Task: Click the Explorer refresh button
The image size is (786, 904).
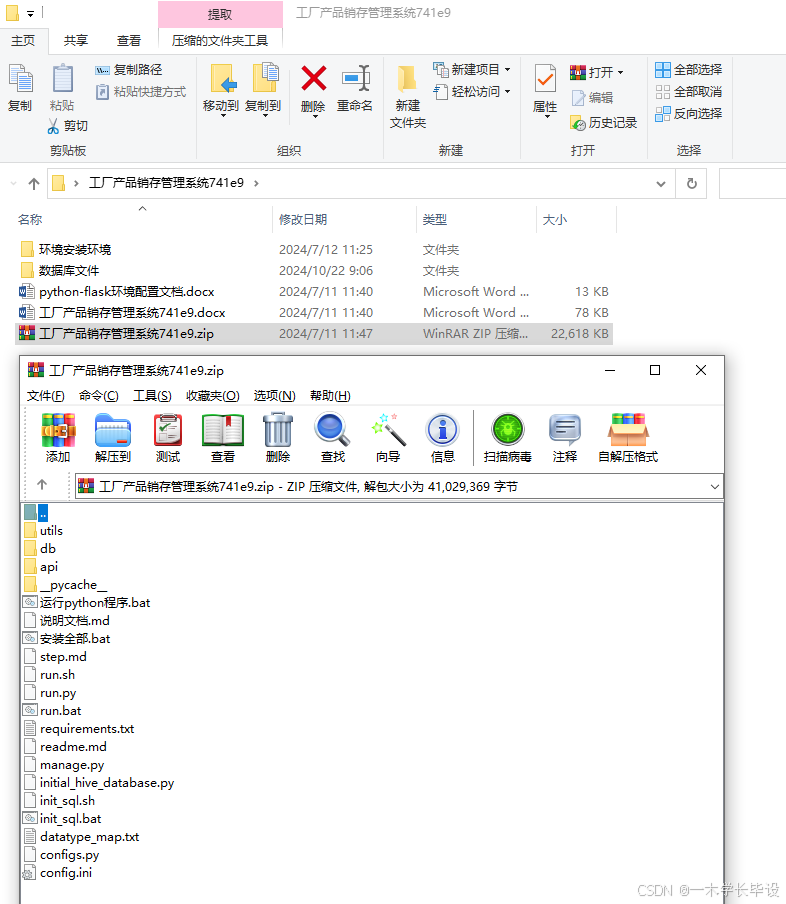Action: tap(691, 183)
